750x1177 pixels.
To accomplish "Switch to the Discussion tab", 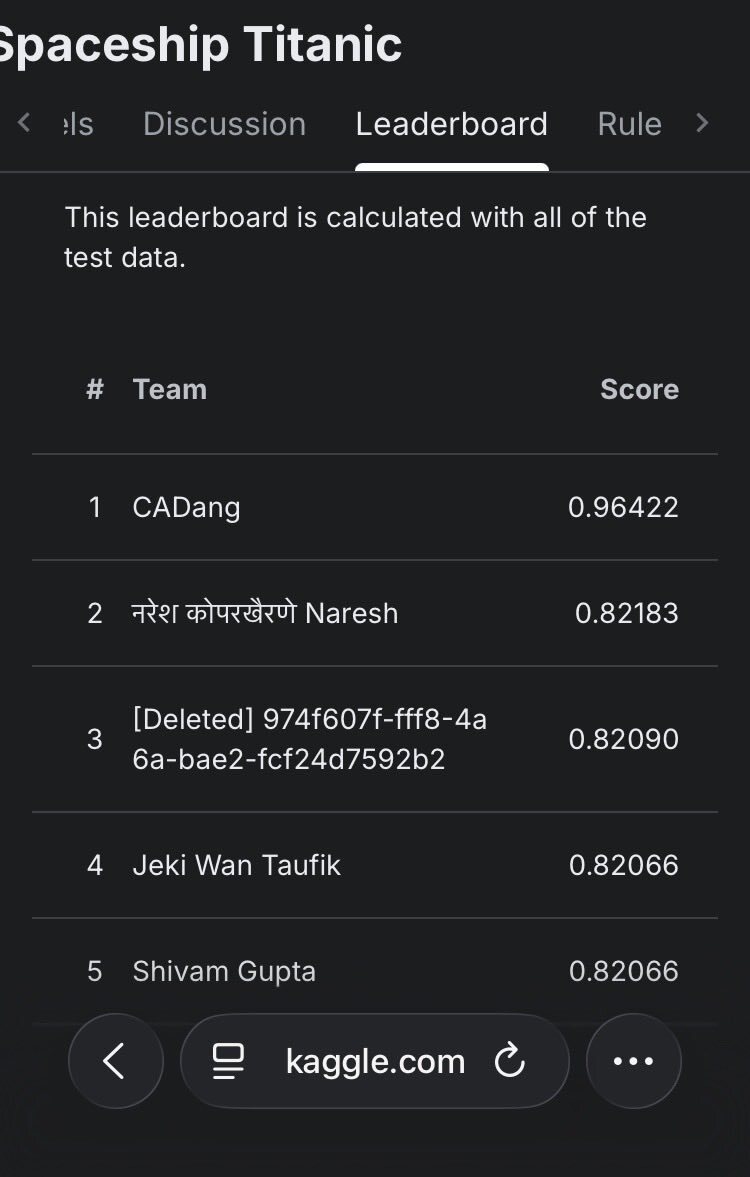I will 224,124.
